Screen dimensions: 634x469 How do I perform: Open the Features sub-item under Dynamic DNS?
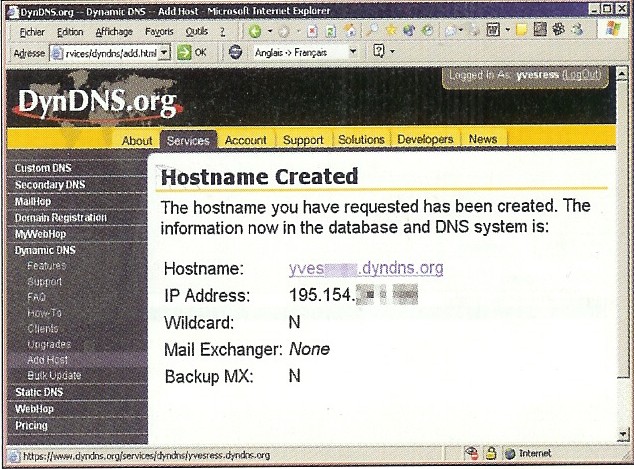click(46, 266)
